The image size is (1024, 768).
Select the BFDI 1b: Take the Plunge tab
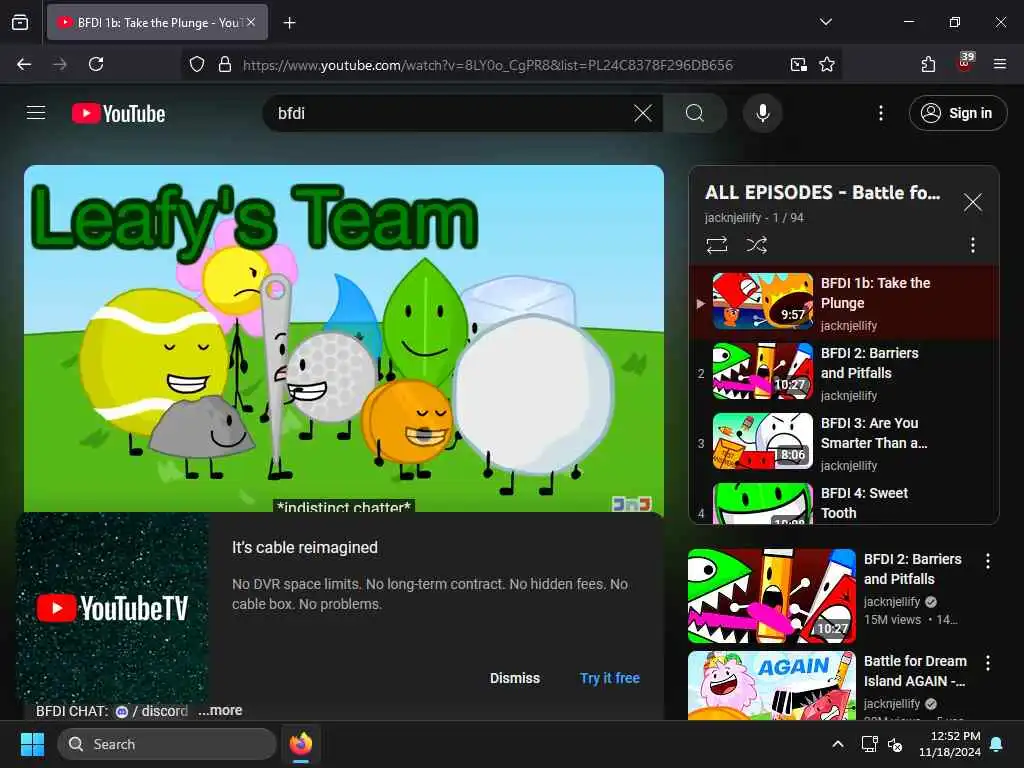point(157,22)
